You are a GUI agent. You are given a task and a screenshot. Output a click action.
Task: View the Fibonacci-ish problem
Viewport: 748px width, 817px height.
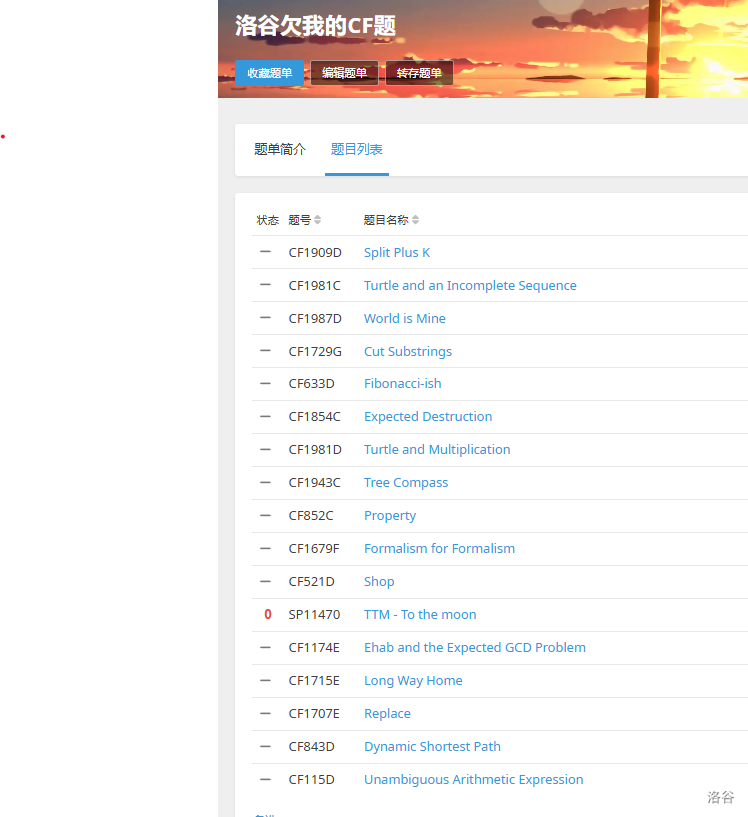coord(402,384)
